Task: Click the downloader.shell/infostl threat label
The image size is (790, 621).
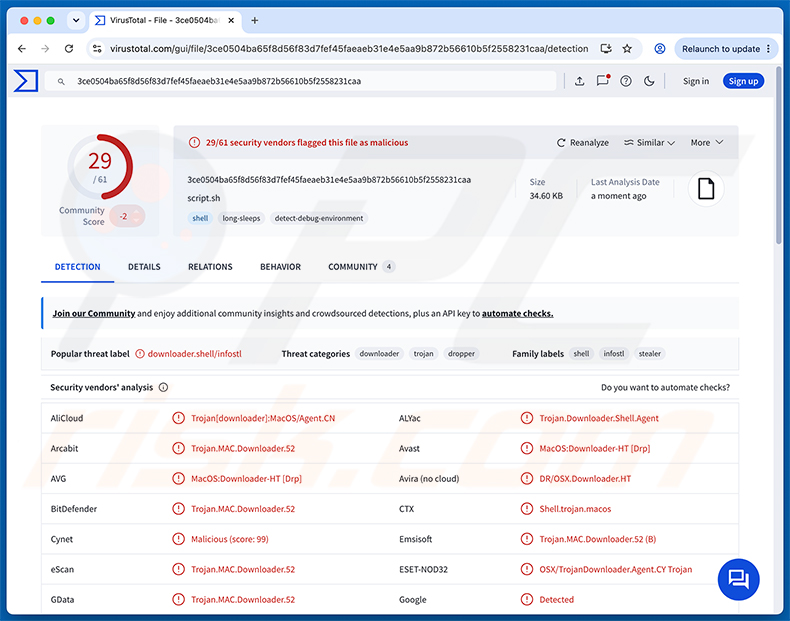Action: [x=194, y=354]
